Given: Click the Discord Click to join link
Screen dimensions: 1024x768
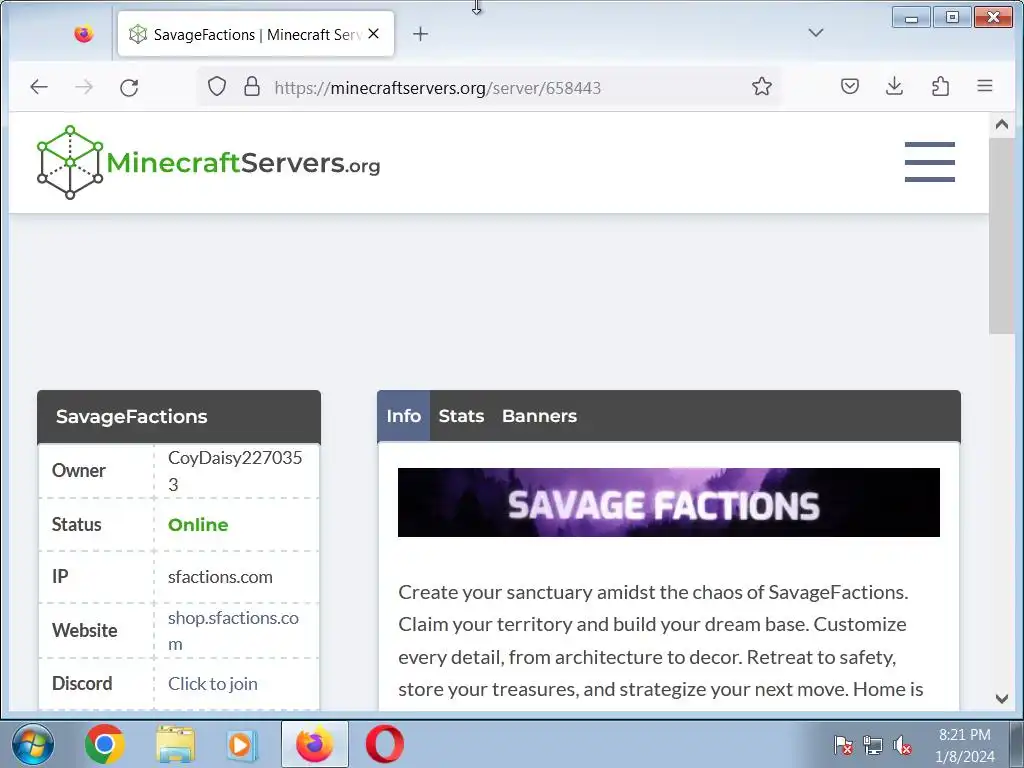Looking at the screenshot, I should 213,684.
